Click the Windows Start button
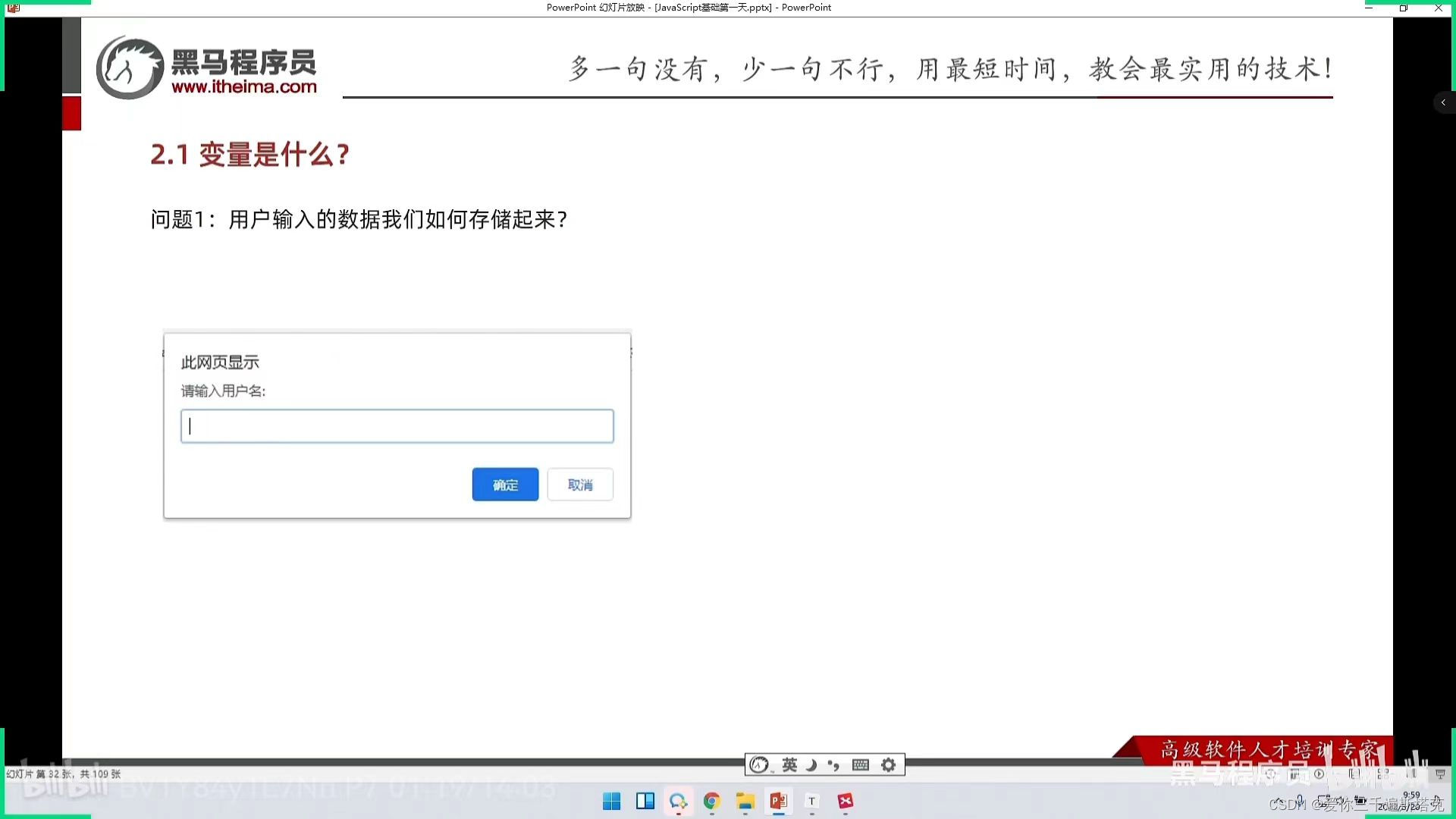 pos(611,802)
